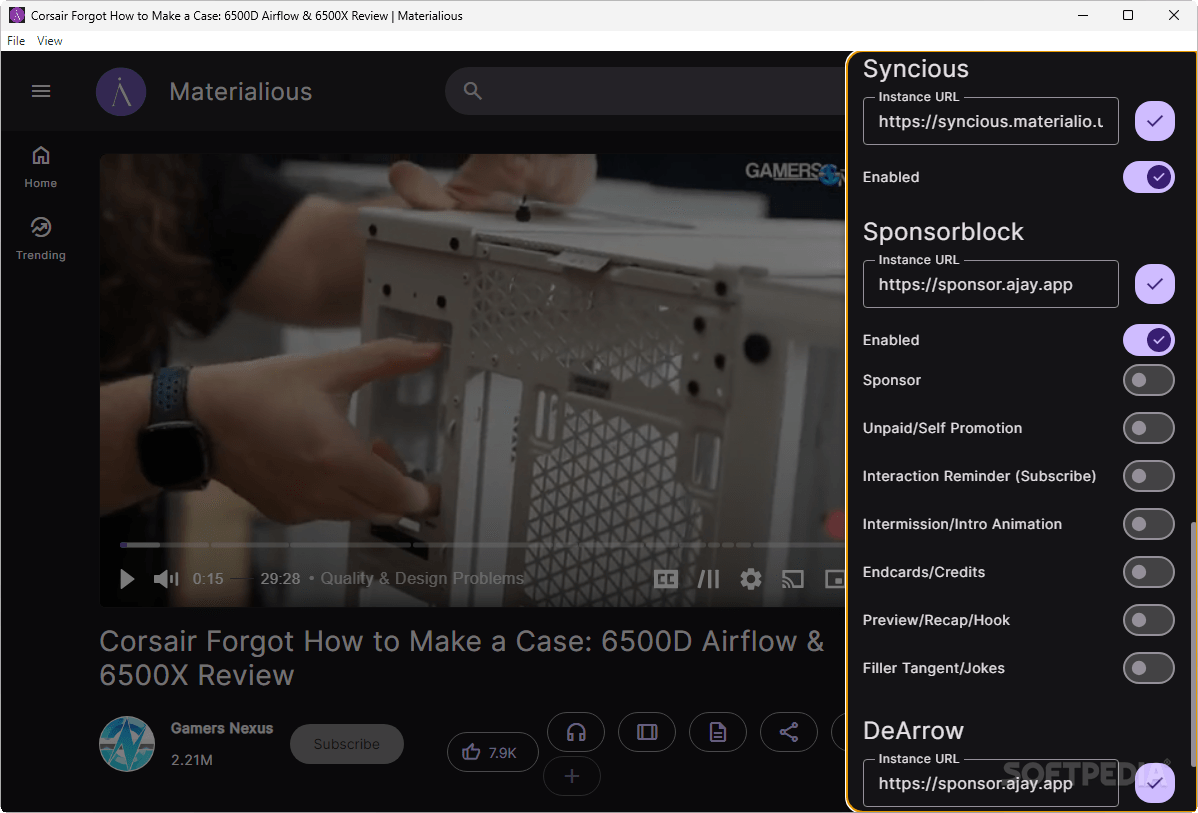The height and width of the screenshot is (813, 1198).
Task: Go to the Home page
Action: 40,167
